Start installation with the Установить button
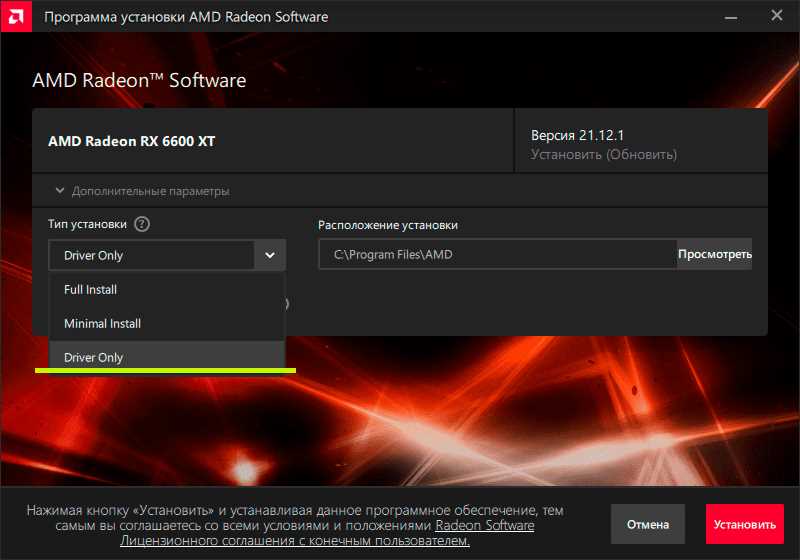The image size is (800, 560). click(x=744, y=524)
